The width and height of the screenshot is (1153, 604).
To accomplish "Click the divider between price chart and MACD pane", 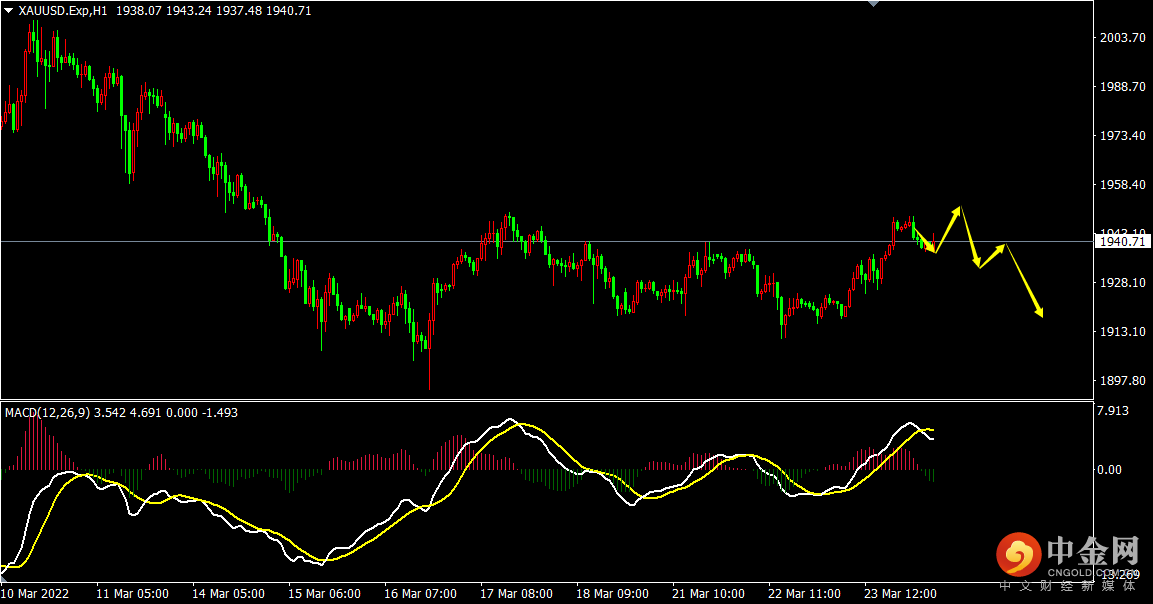I will 540,401.
